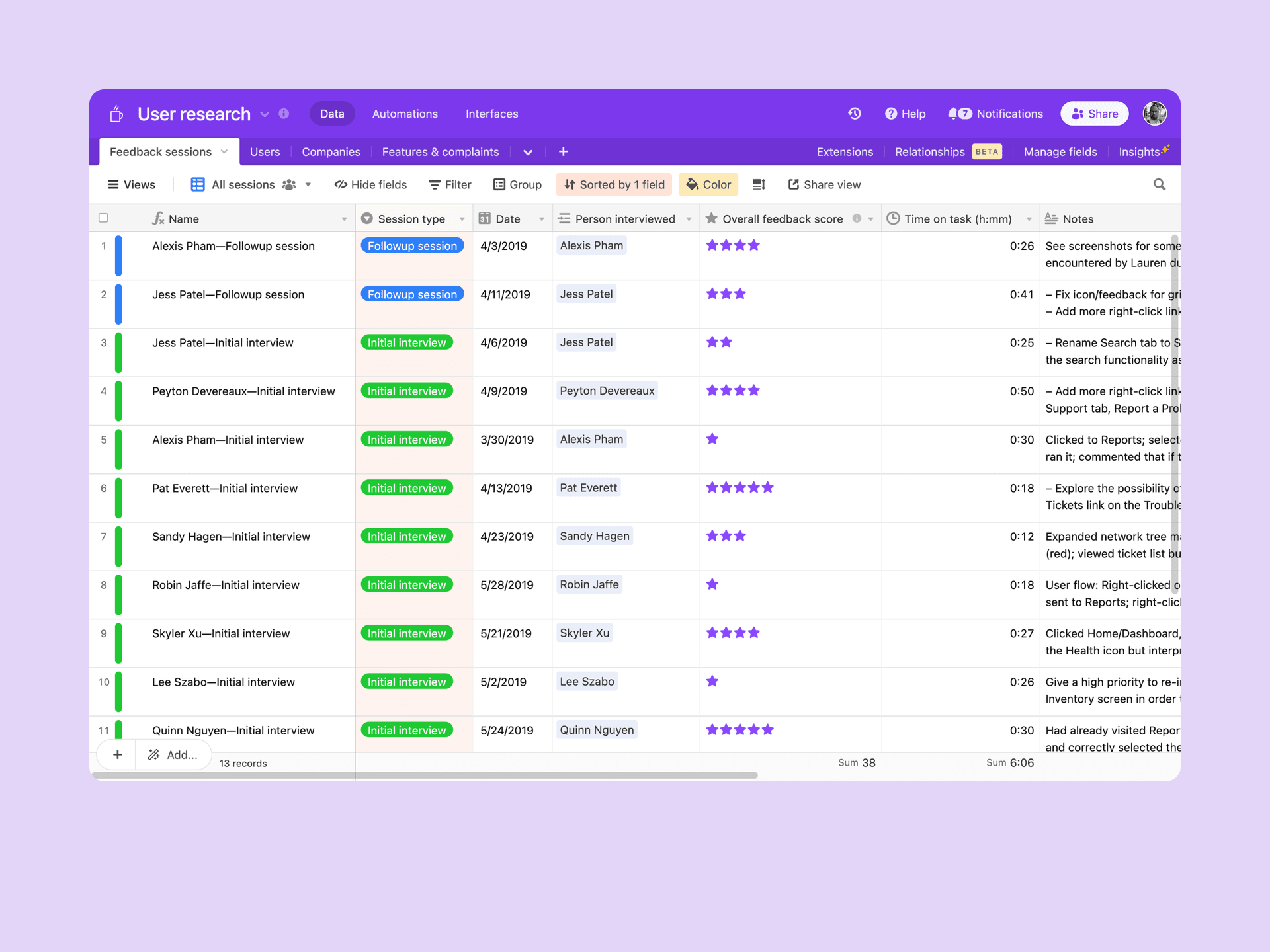Expand the hidden tables chevron list
The width and height of the screenshot is (1270, 952).
point(528,152)
